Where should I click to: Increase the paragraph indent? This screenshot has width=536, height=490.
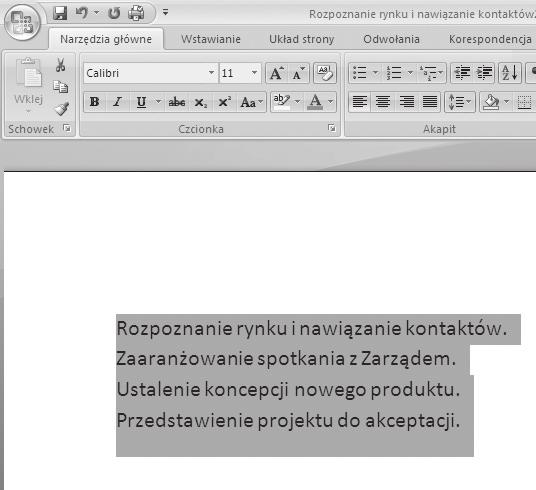484,72
